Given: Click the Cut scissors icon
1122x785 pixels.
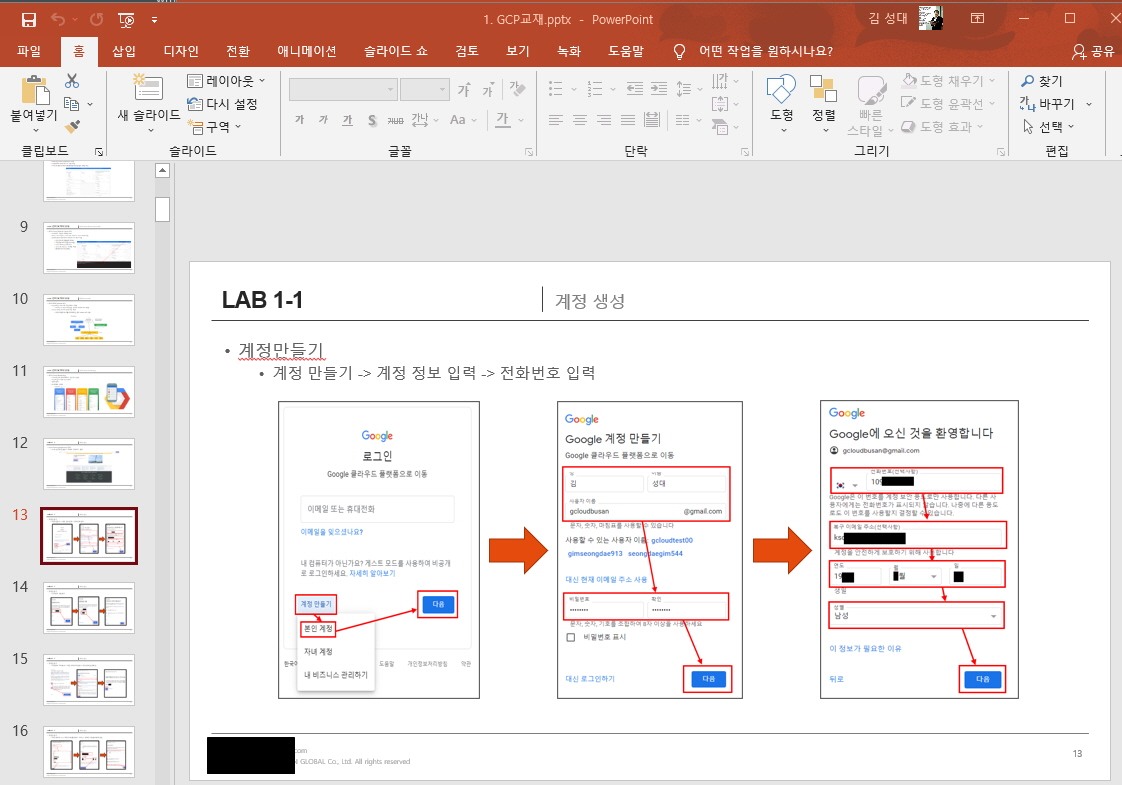Looking at the screenshot, I should pos(72,82).
